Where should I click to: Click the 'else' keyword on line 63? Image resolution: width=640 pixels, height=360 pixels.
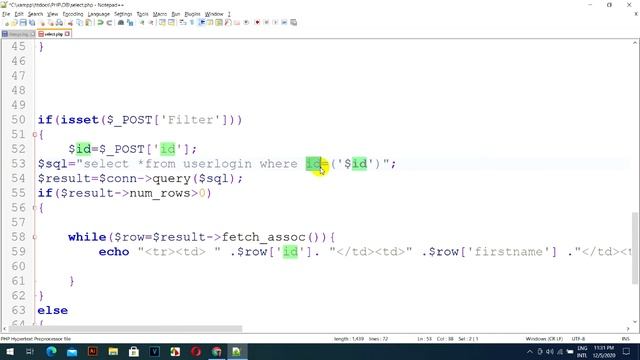pos(53,310)
